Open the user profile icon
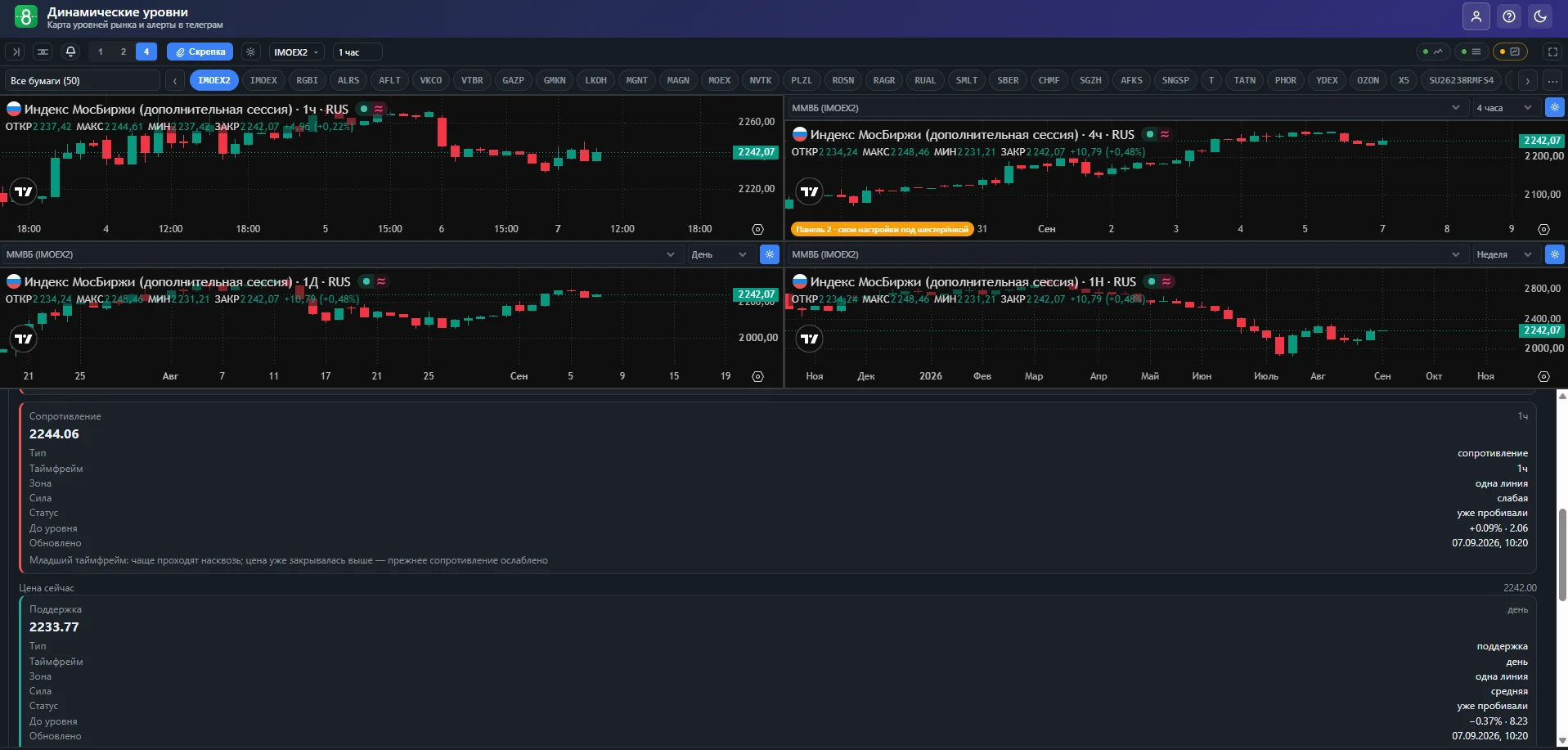 [1476, 16]
